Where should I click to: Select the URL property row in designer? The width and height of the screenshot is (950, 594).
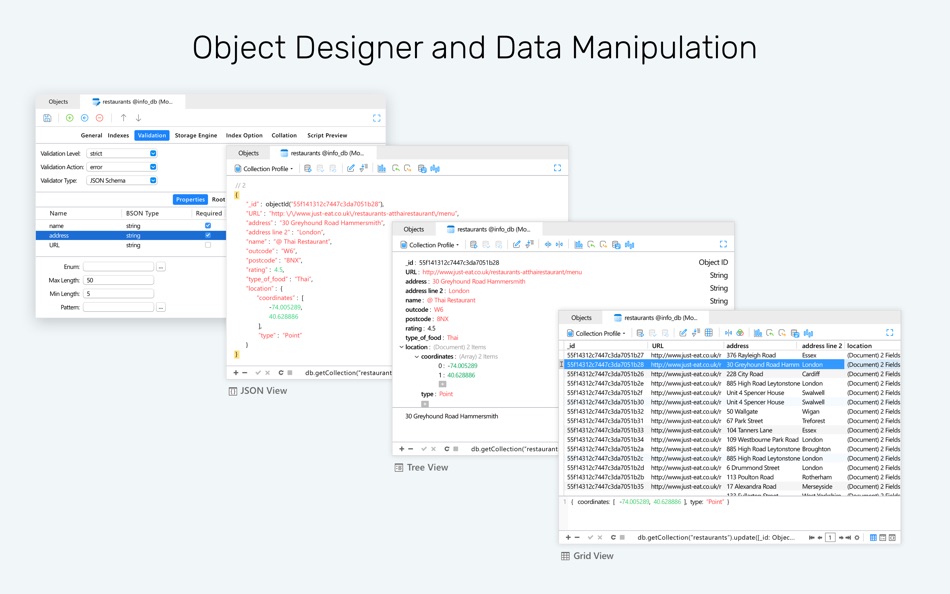pos(130,245)
